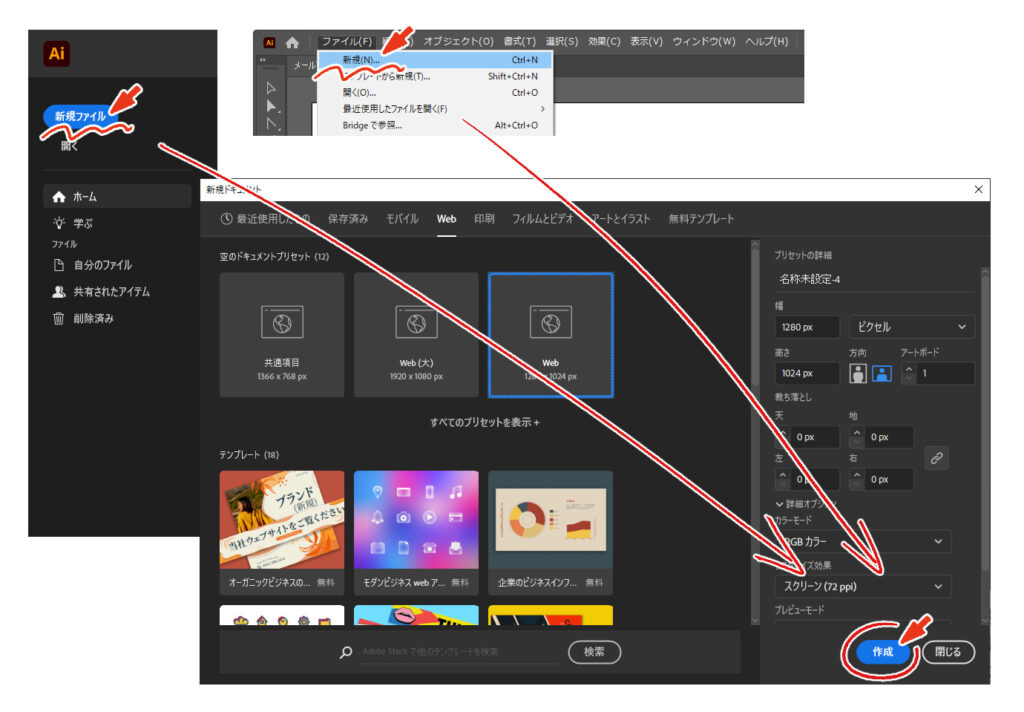
Task: Open the ウィンドウ(W) menu
Action: [704, 41]
